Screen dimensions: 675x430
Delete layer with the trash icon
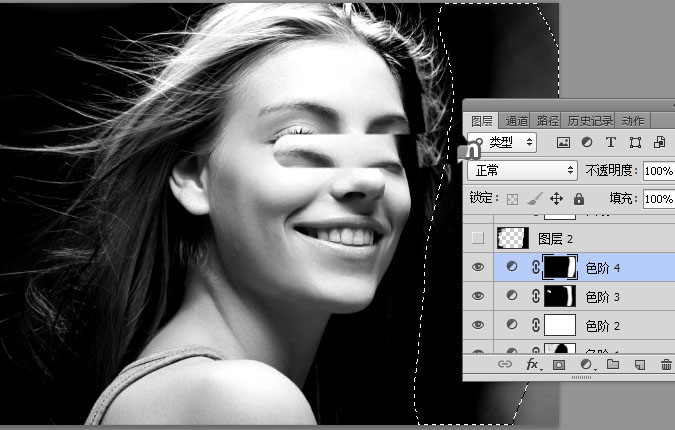tap(666, 366)
